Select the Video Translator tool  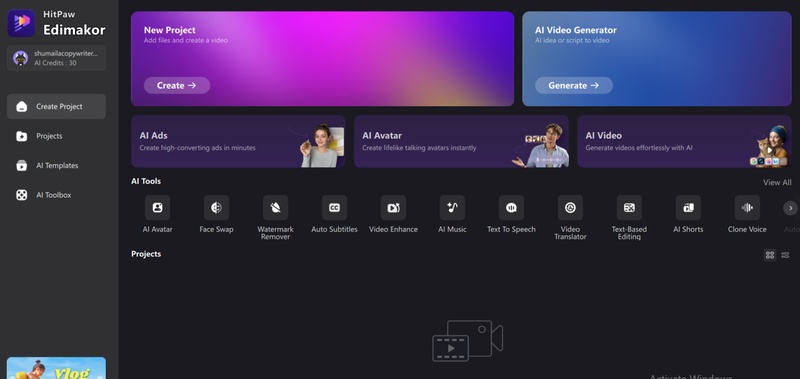tap(570, 208)
